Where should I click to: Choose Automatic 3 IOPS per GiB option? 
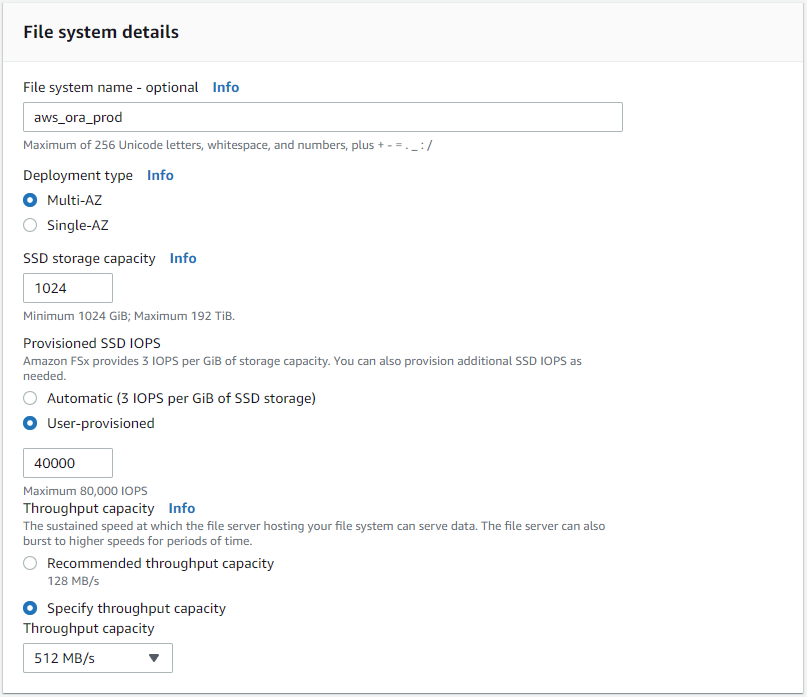click(31, 398)
